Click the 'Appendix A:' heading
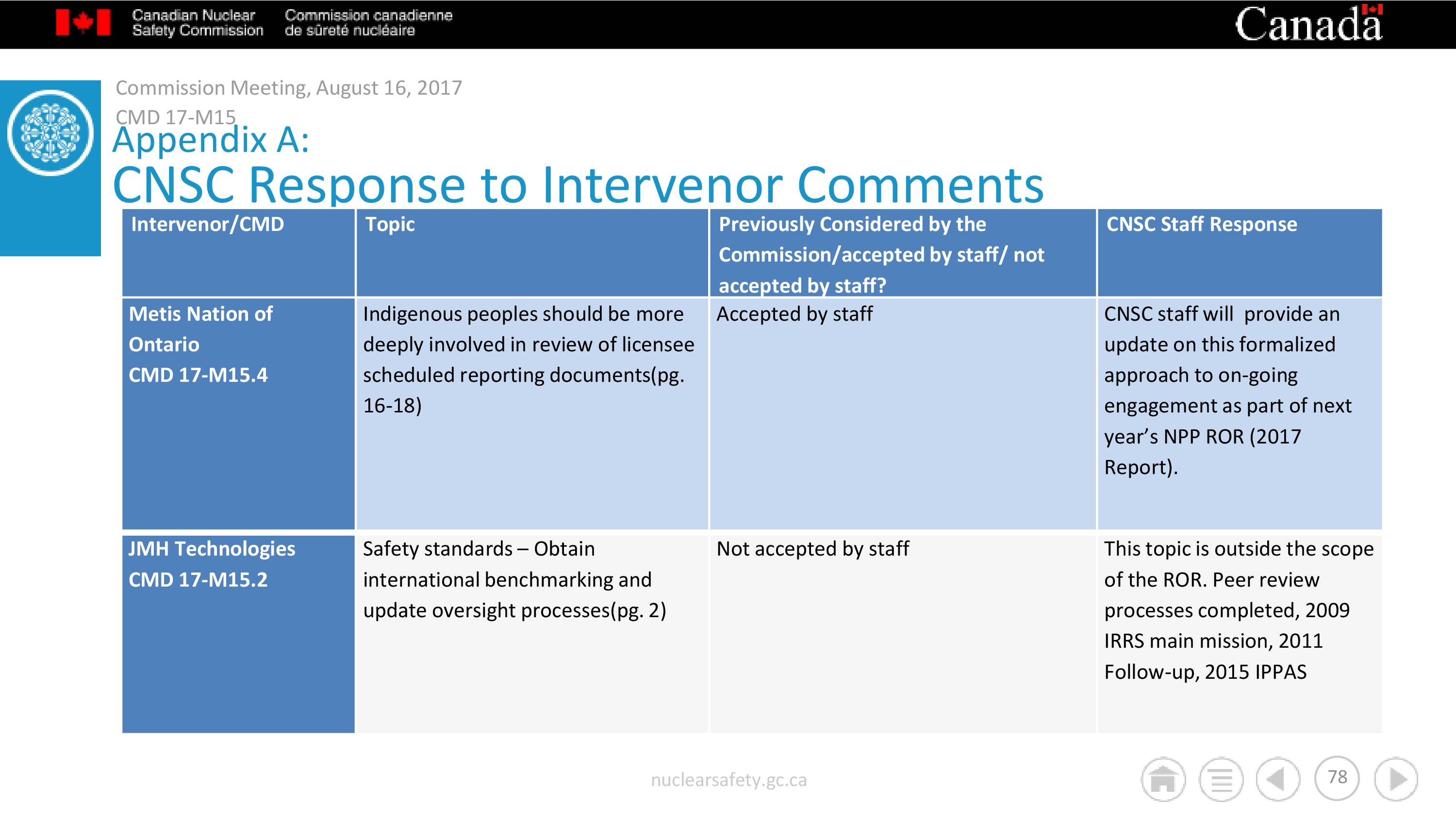This screenshot has width=1456, height=819. click(x=211, y=140)
